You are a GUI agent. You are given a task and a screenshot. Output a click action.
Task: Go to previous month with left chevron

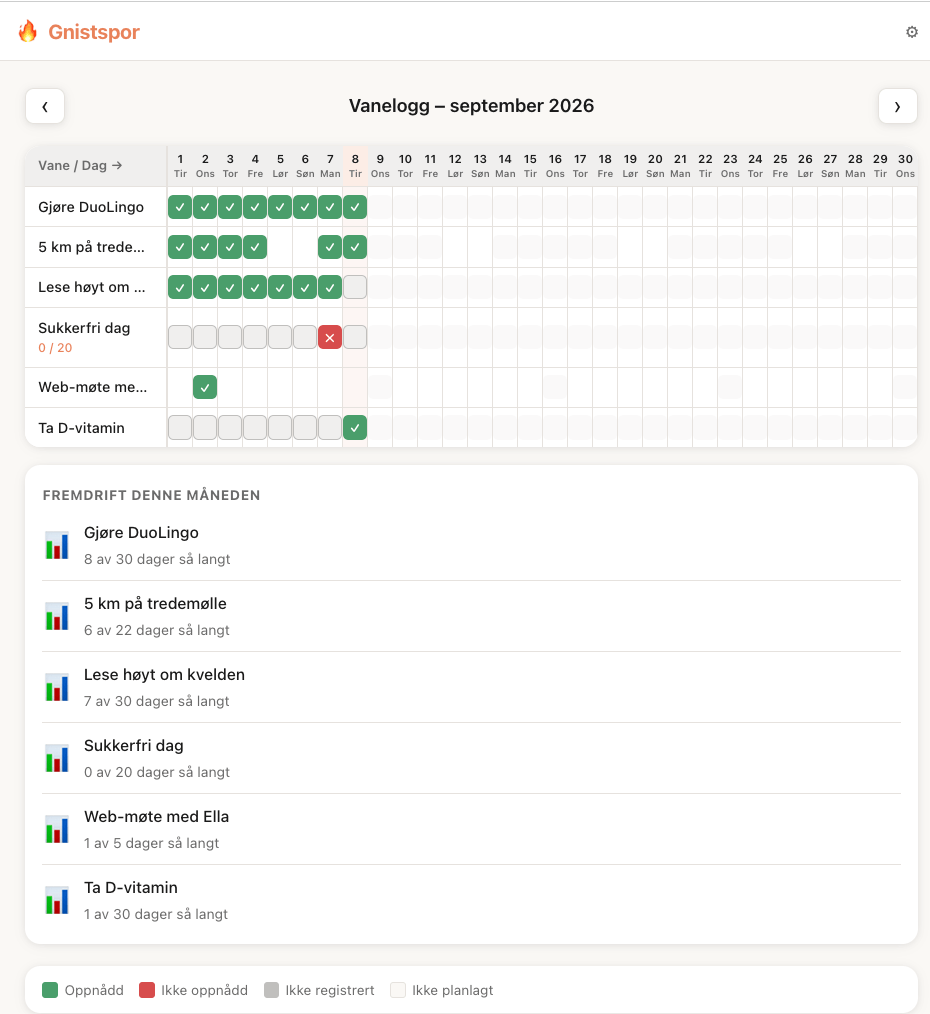(x=45, y=106)
